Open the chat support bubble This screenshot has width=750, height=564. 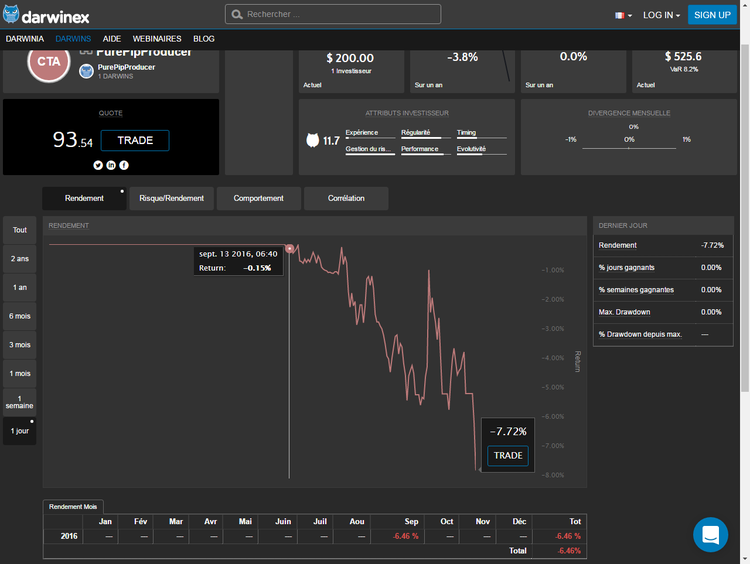click(x=710, y=535)
